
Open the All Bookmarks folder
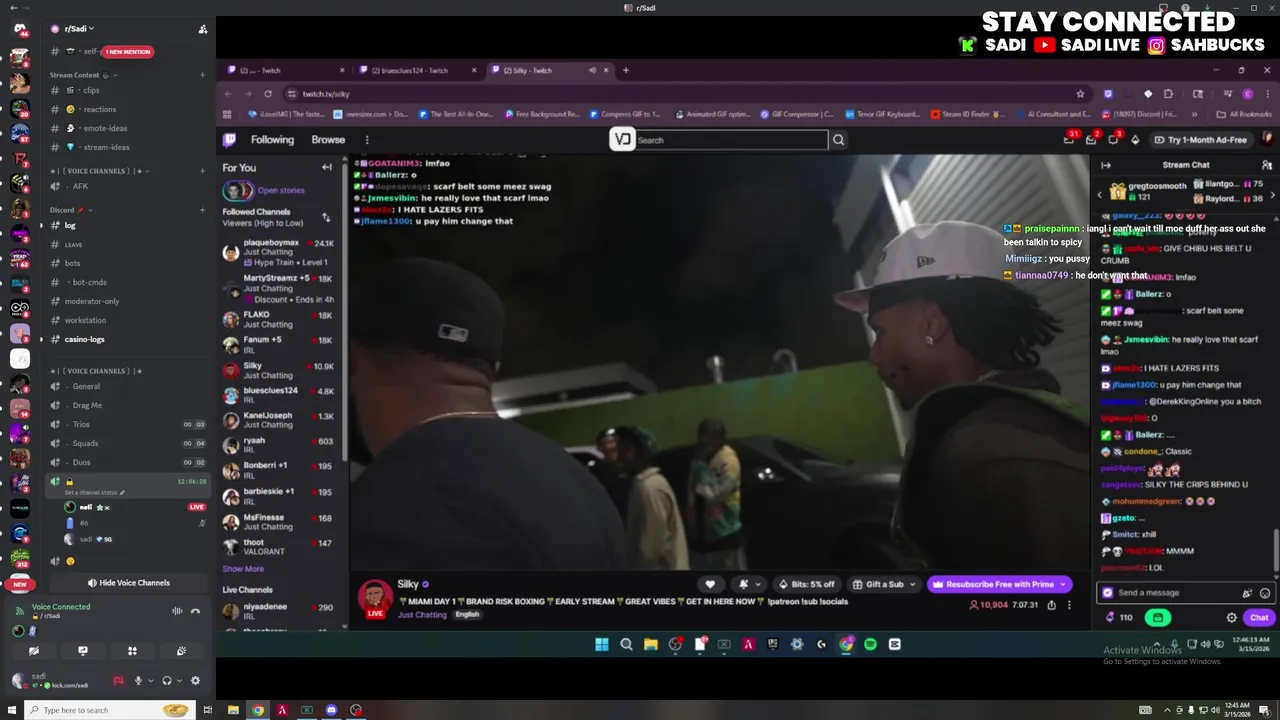click(1244, 114)
